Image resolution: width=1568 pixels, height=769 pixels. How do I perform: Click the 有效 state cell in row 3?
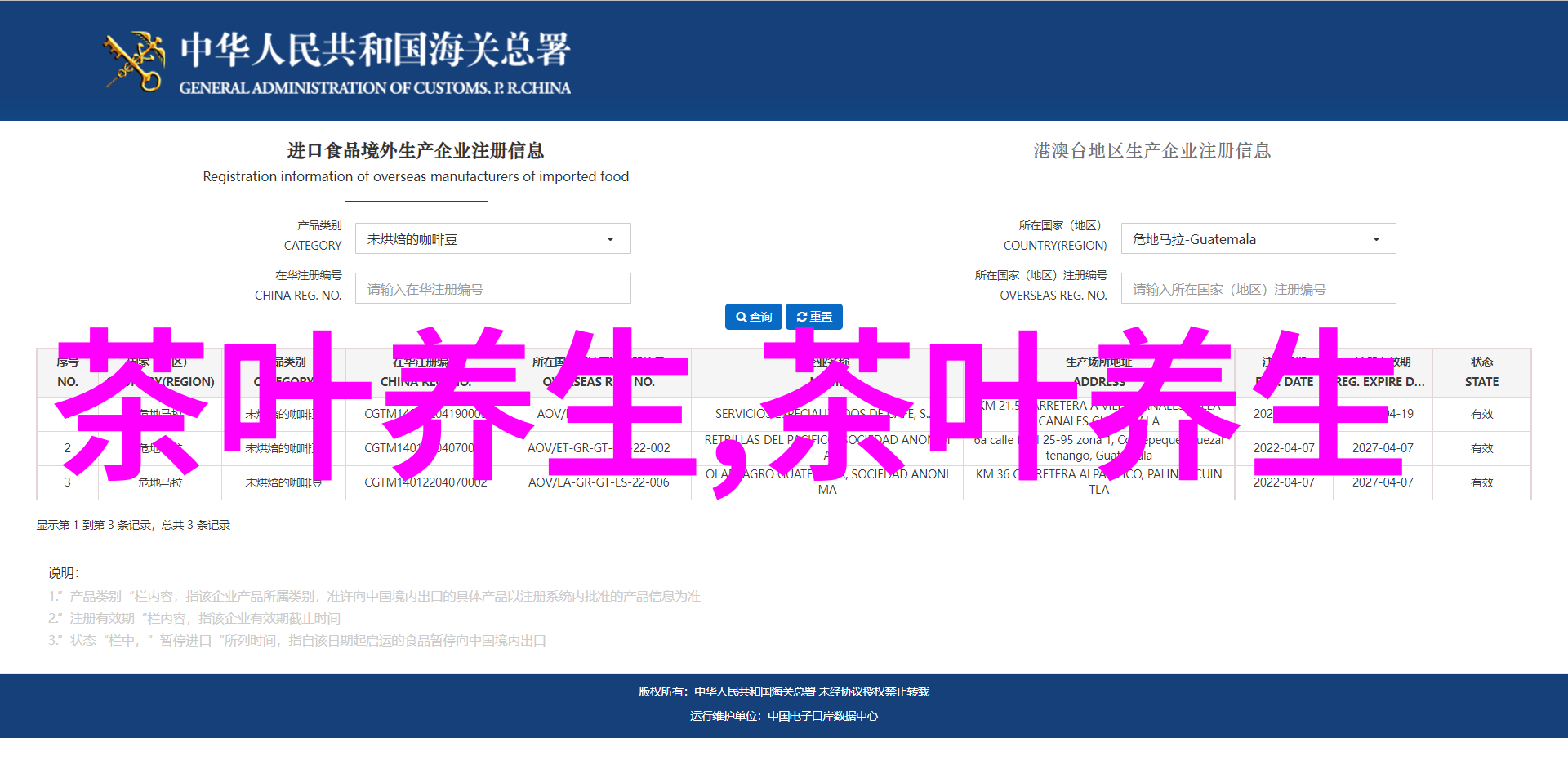point(1481,482)
